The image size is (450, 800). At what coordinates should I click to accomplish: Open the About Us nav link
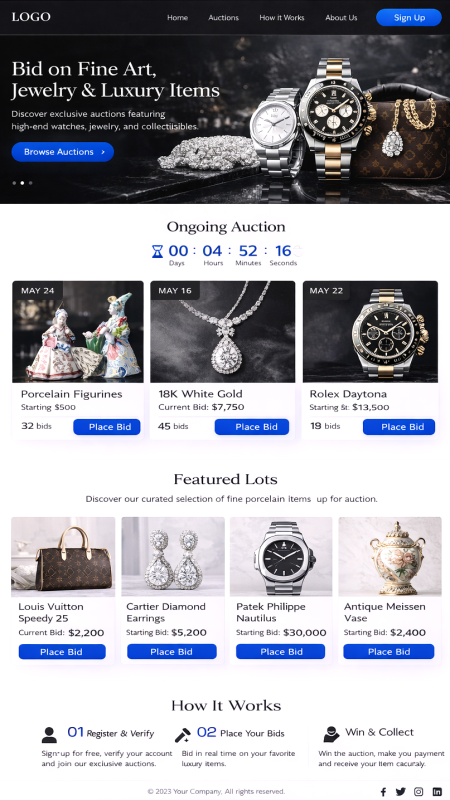coord(341,17)
